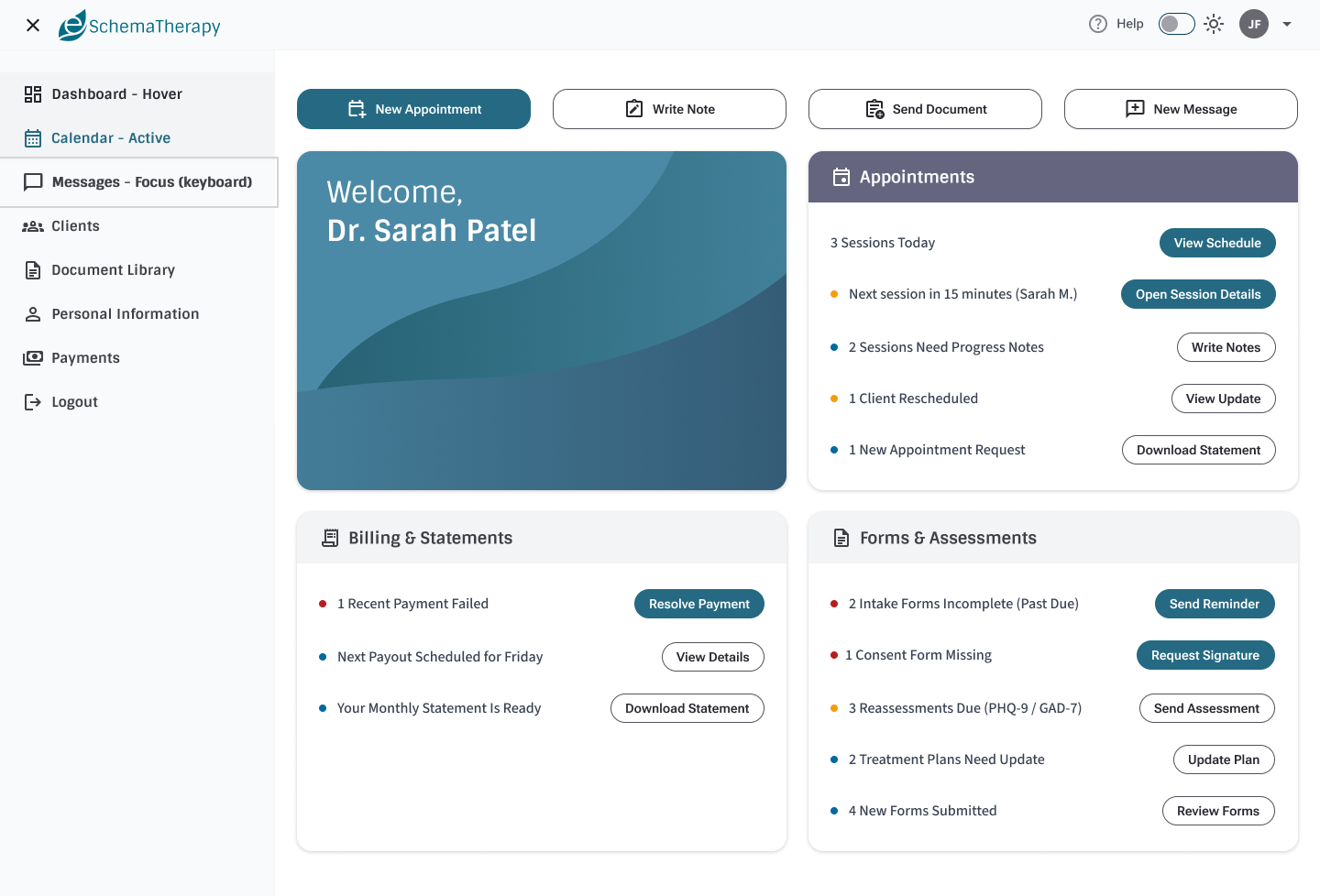This screenshot has height=896, width=1320.
Task: Click the Appointments header calendar icon
Action: [841, 177]
